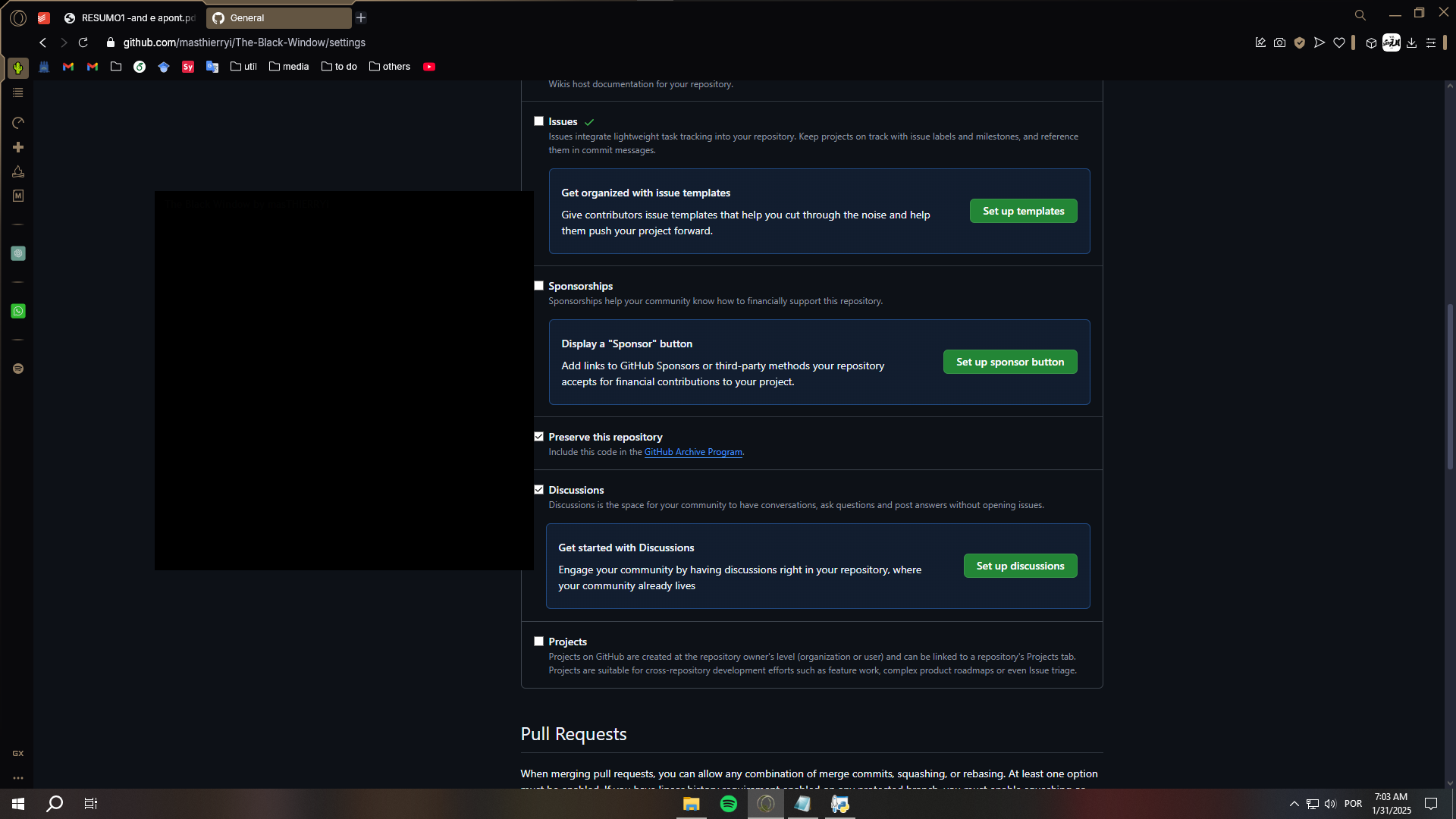Screen dimensions: 1456x819
Task: Open the media bookmarks folder
Action: click(289, 67)
